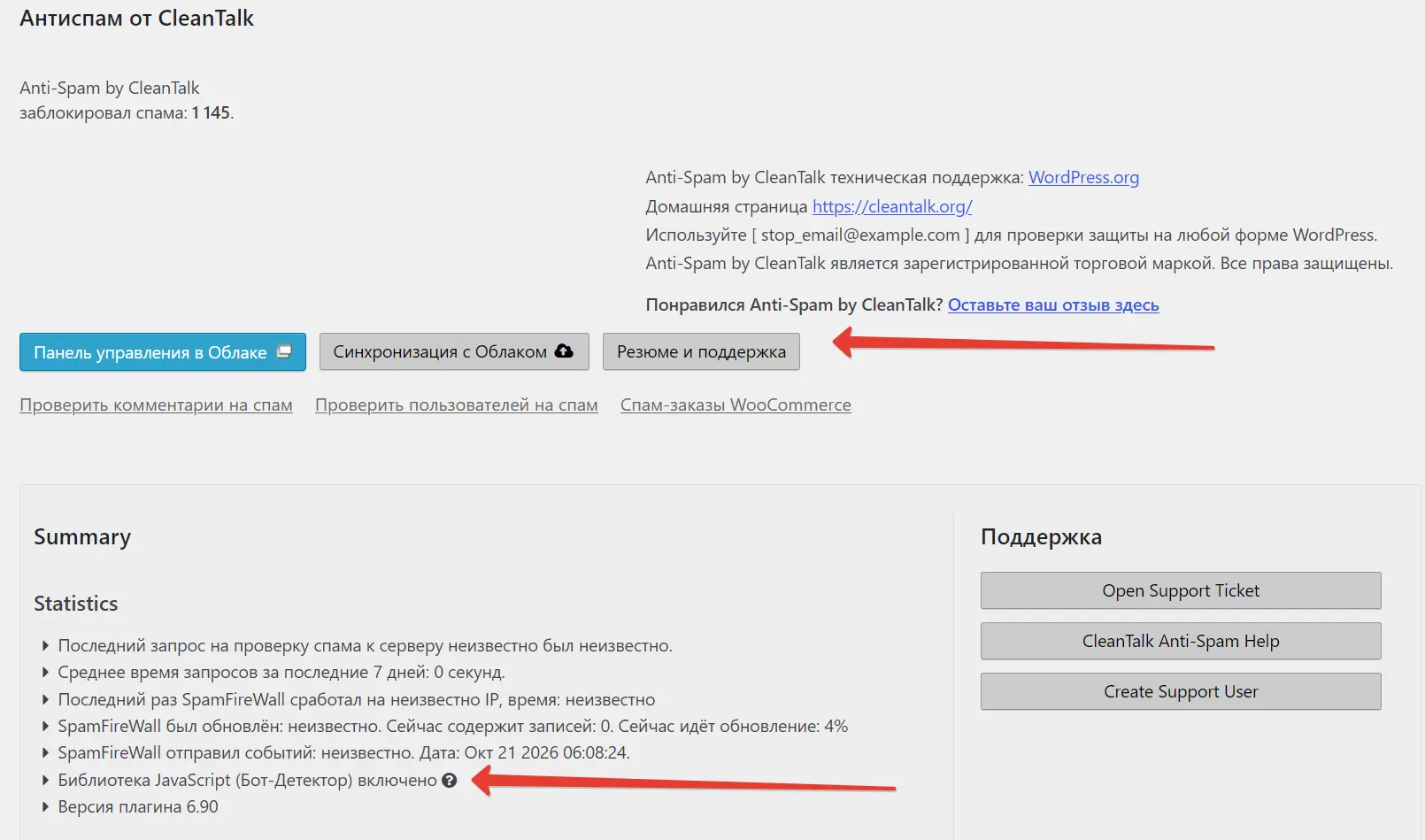Screen dimensions: 1425x840
Task: Open Проверить комментарии на спам link
Action: [156, 405]
